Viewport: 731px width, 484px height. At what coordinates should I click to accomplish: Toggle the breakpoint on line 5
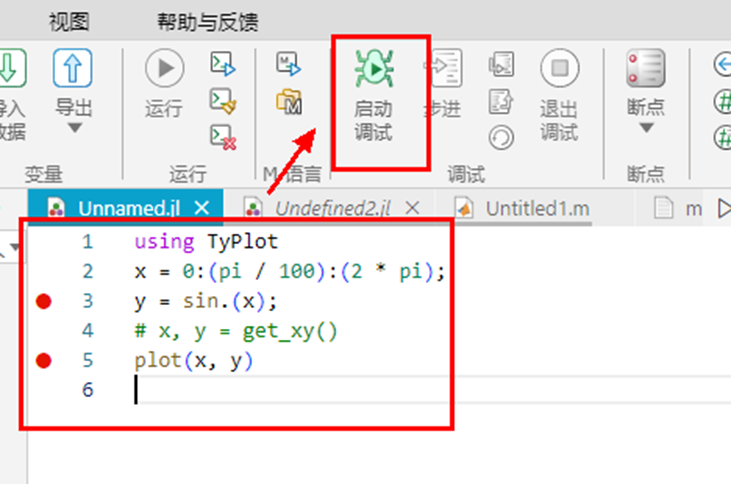click(43, 360)
